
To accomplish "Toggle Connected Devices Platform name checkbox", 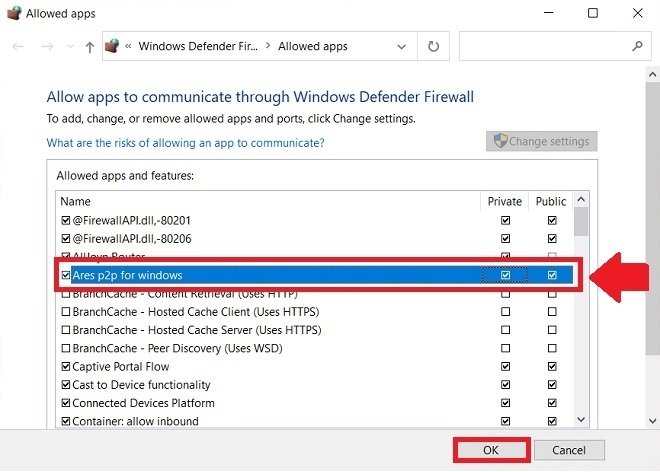I will [66, 403].
